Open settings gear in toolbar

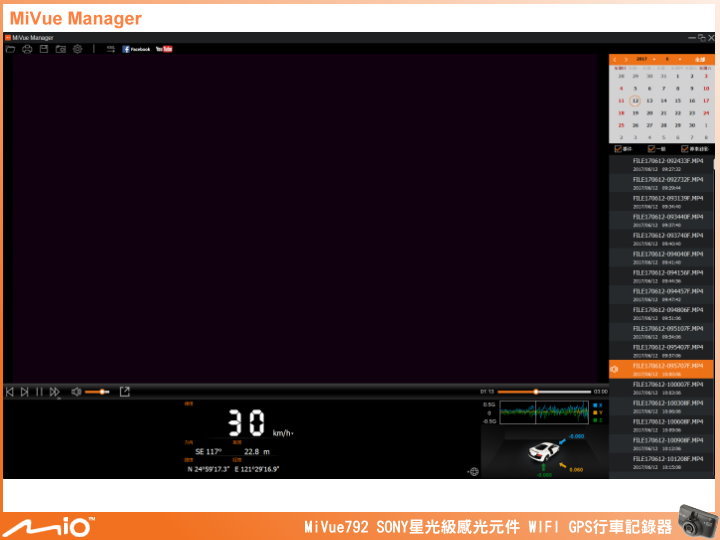[78, 49]
